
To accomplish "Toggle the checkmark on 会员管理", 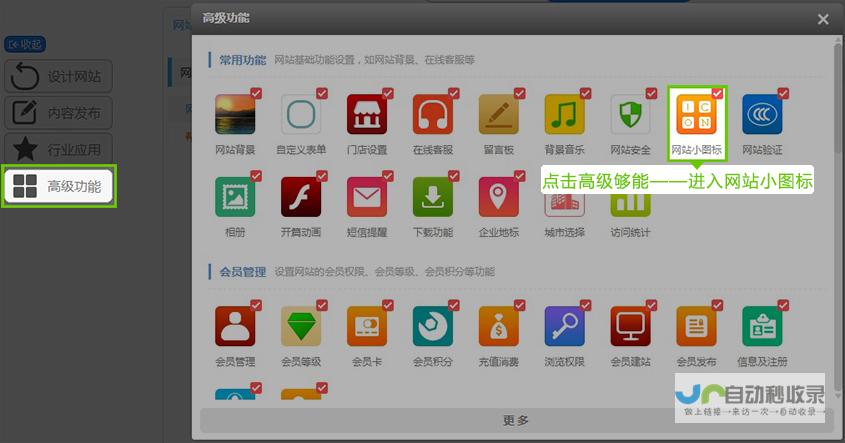I will pos(256,305).
